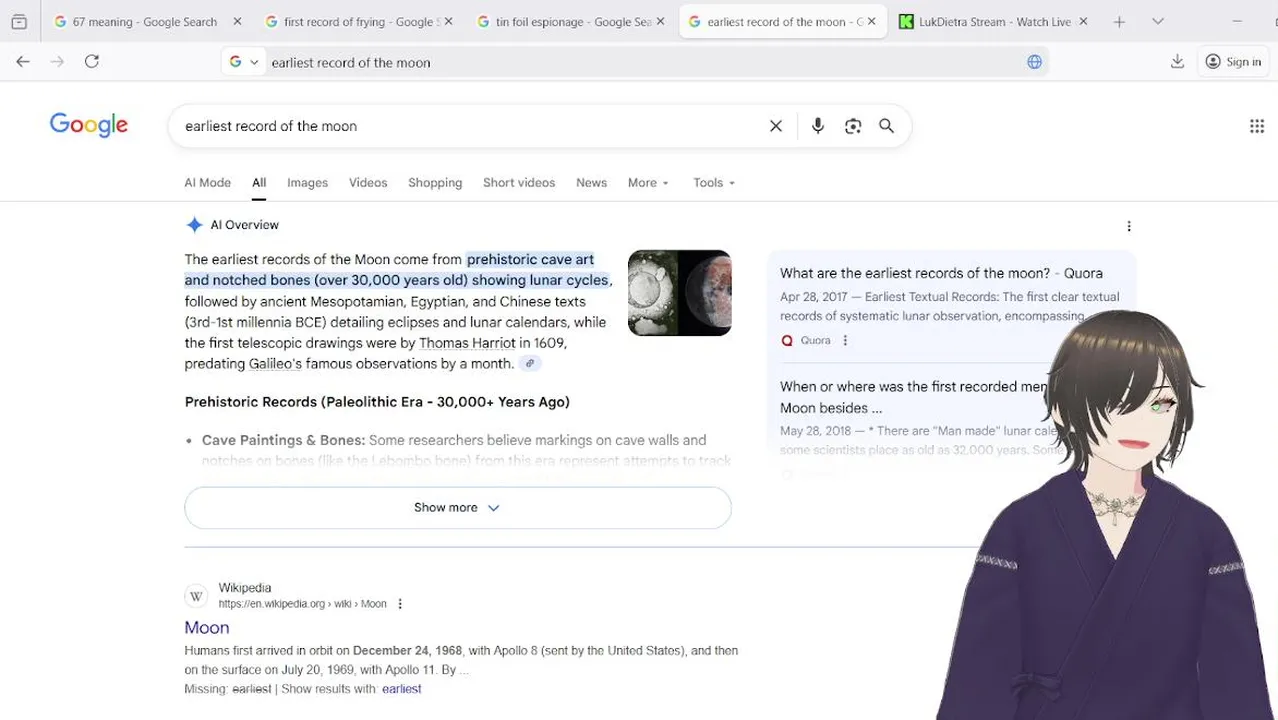This screenshot has width=1278, height=720.
Task: Open the browser downloads icon
Action: click(x=1177, y=62)
